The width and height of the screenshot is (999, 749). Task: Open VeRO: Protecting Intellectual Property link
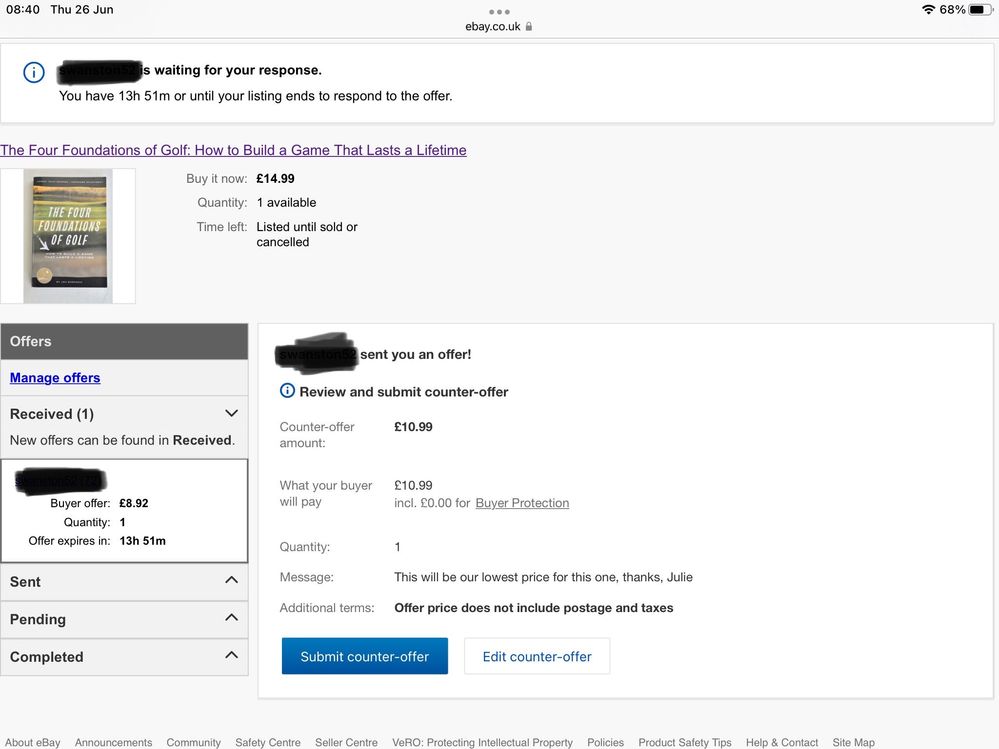click(482, 742)
